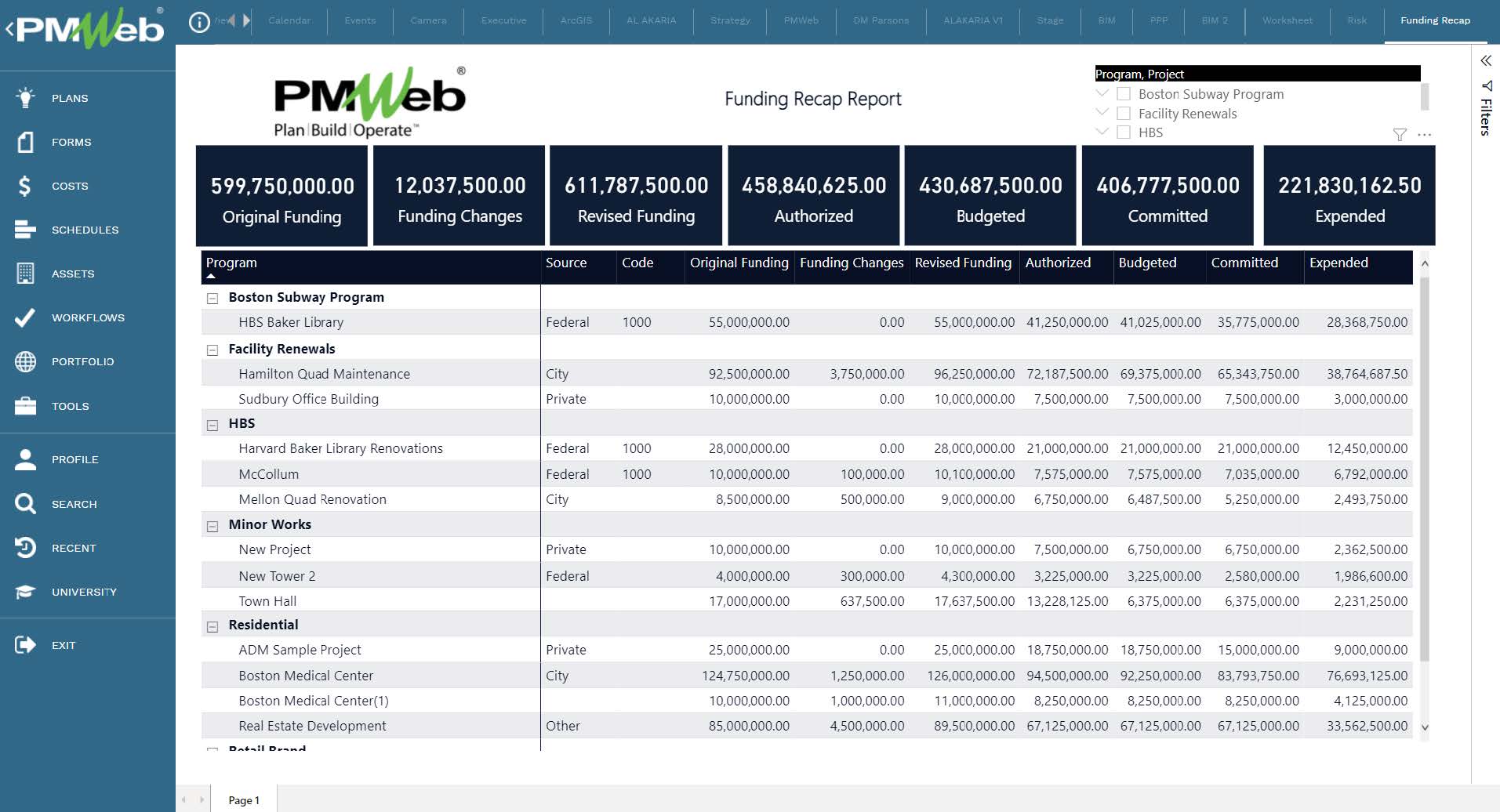Click the filter icon on the Program slicer
The height and width of the screenshot is (812, 1500).
click(x=1400, y=134)
